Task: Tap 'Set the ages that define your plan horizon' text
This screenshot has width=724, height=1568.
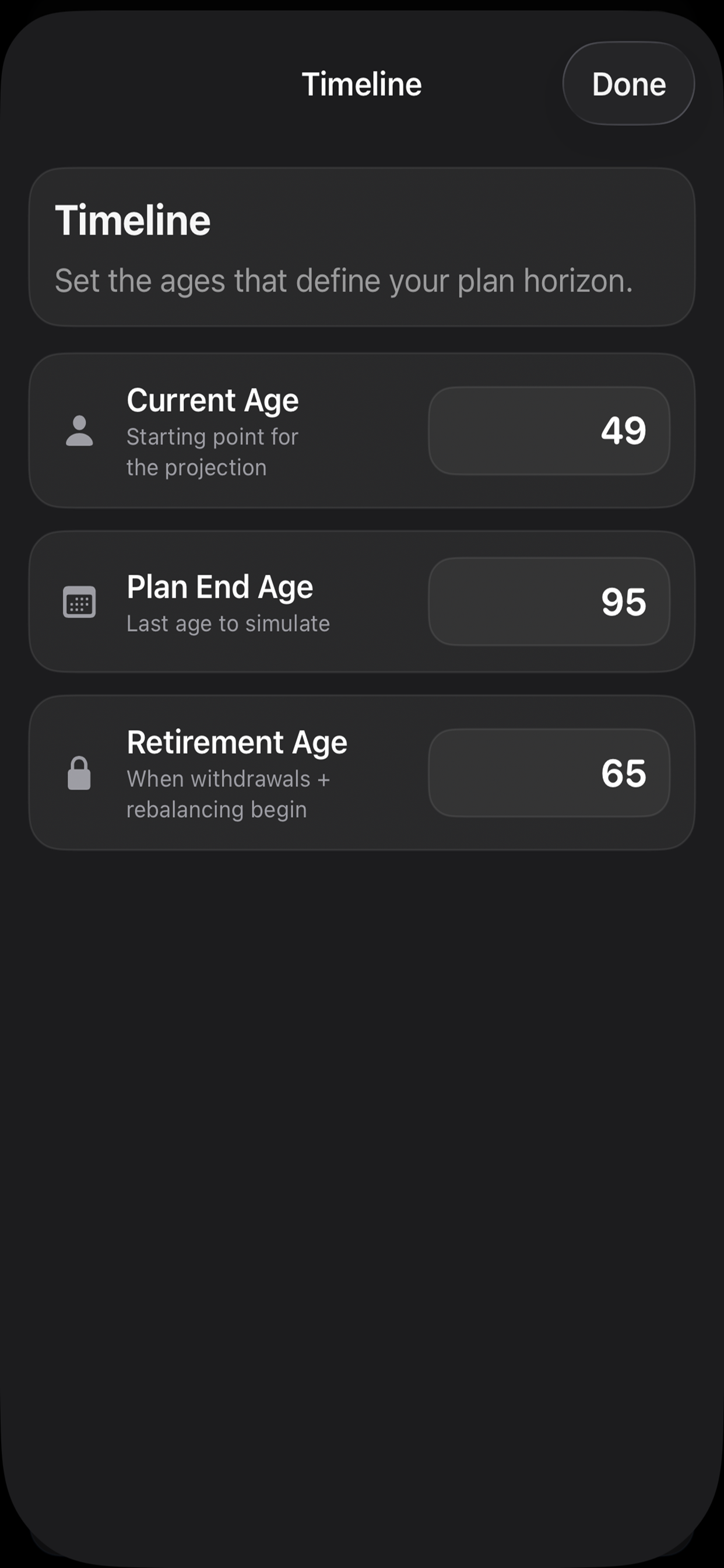Action: tap(344, 281)
